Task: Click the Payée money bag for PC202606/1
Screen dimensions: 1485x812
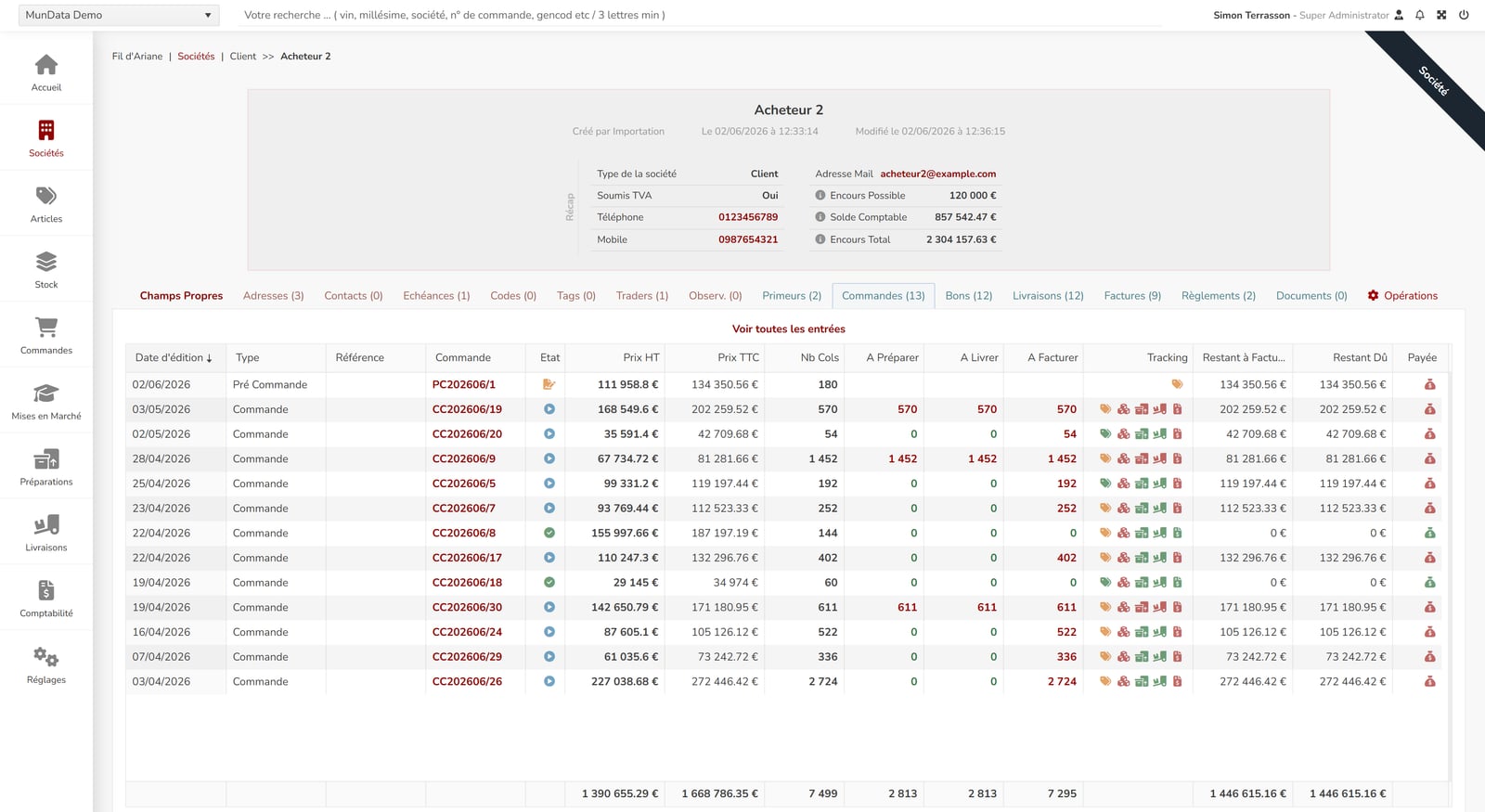Action: 1429,384
